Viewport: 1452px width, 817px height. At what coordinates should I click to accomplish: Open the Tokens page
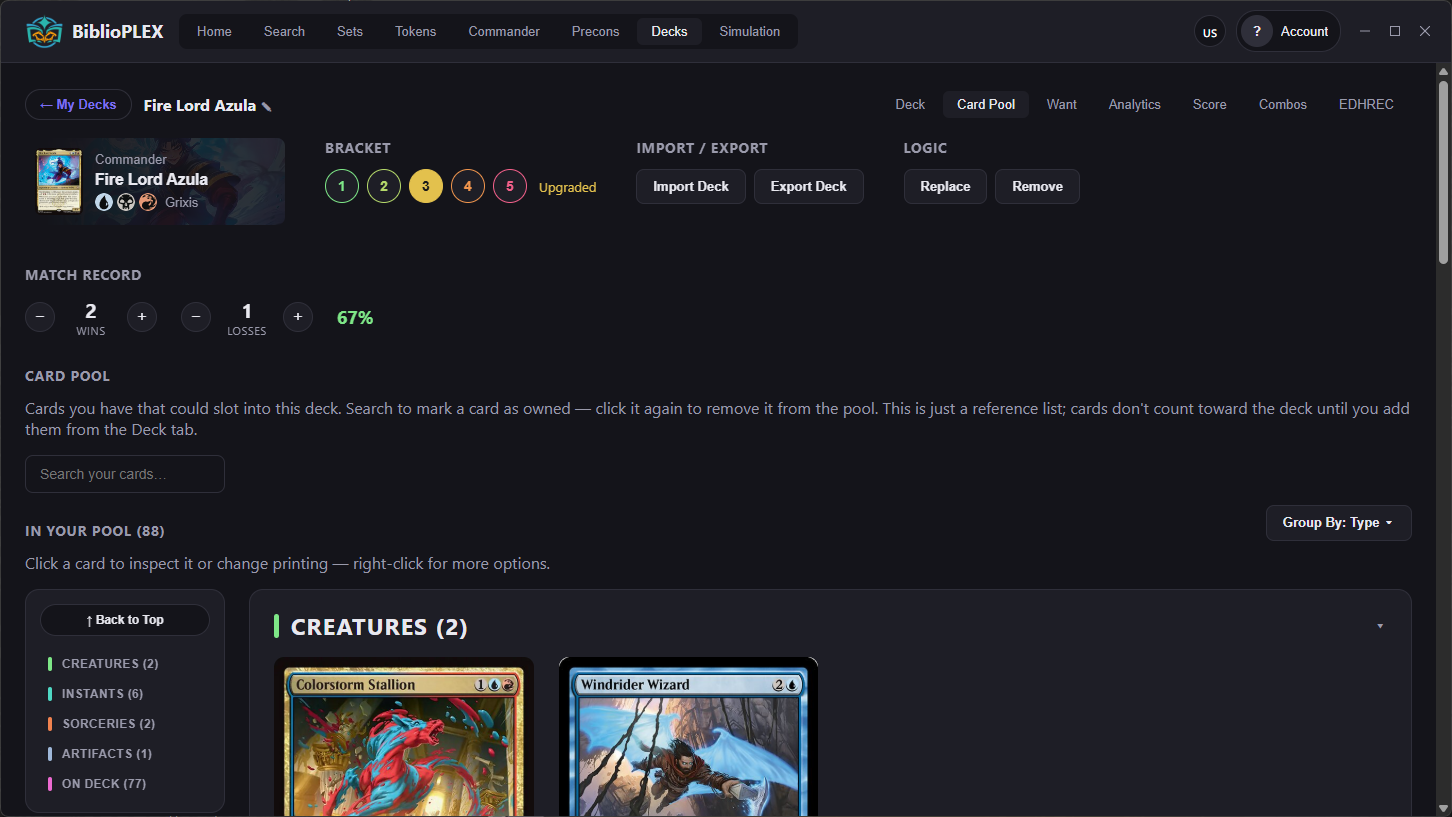point(416,32)
